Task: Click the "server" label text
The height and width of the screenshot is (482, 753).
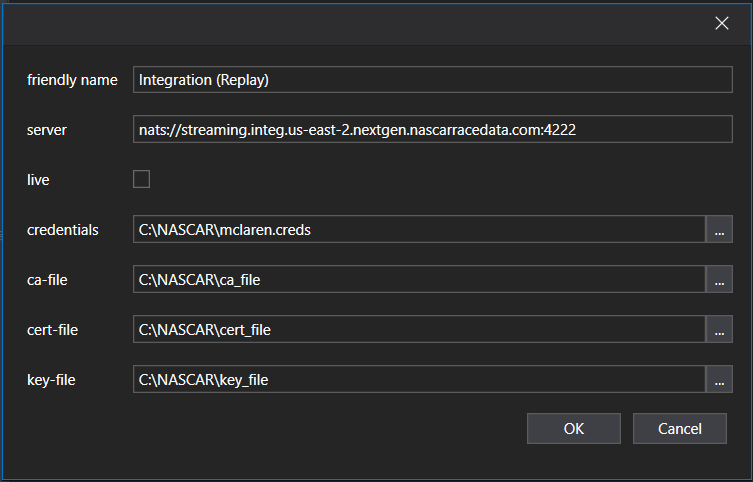Action: (47, 130)
